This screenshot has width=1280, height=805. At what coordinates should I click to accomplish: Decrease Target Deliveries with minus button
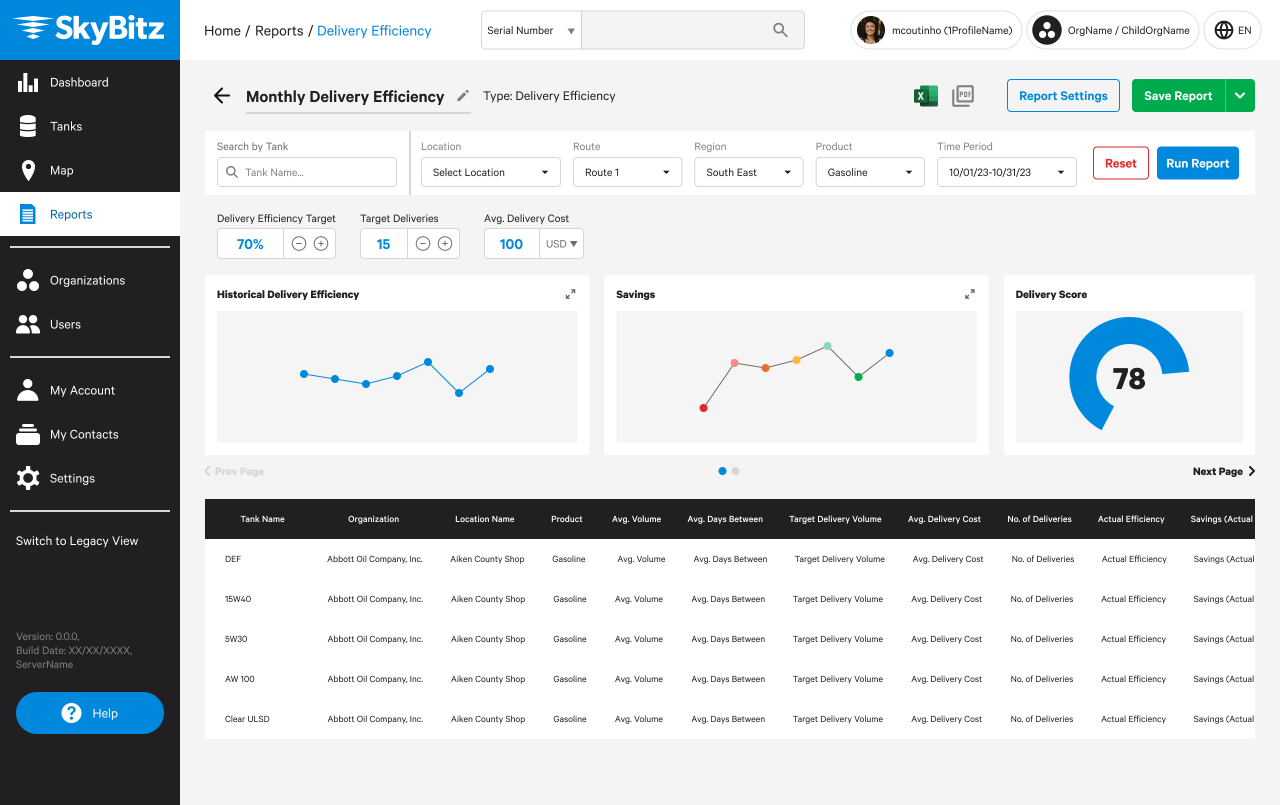click(423, 244)
